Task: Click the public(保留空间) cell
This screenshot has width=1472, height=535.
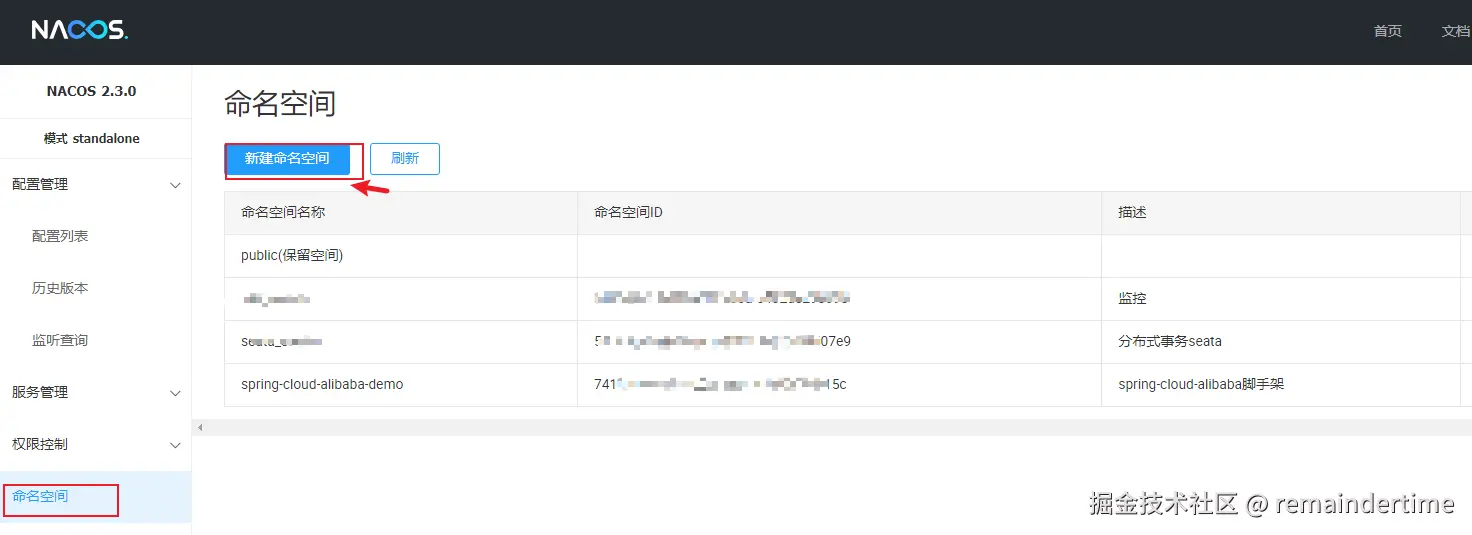Action: (x=401, y=256)
